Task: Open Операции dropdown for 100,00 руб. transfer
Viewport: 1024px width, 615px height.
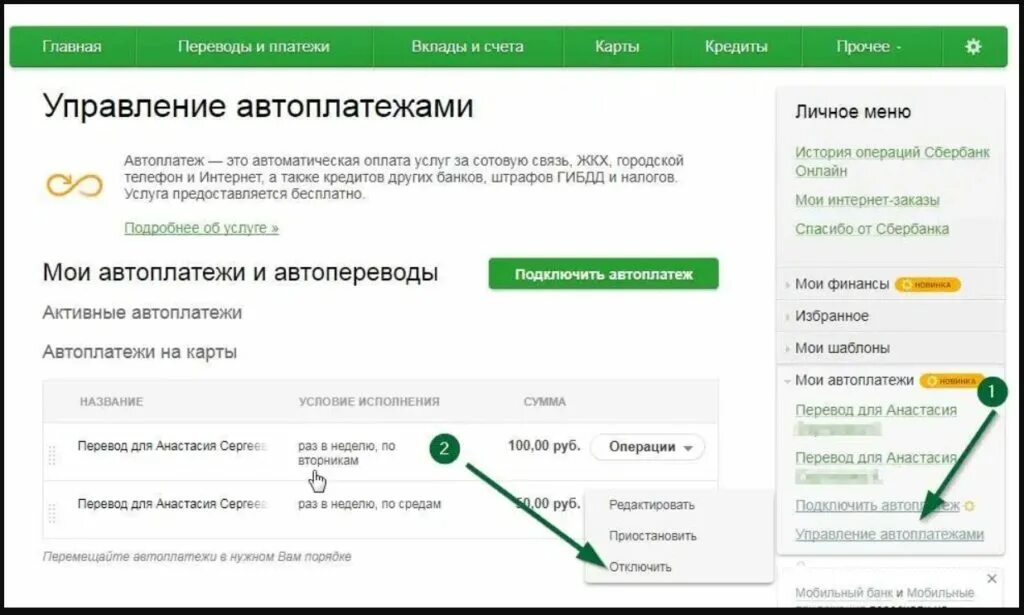Action: click(648, 447)
